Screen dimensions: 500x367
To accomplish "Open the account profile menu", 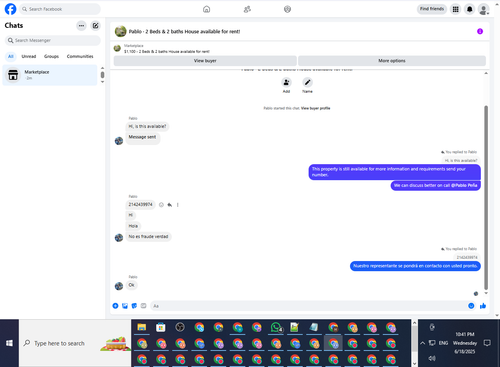I will (483, 9).
